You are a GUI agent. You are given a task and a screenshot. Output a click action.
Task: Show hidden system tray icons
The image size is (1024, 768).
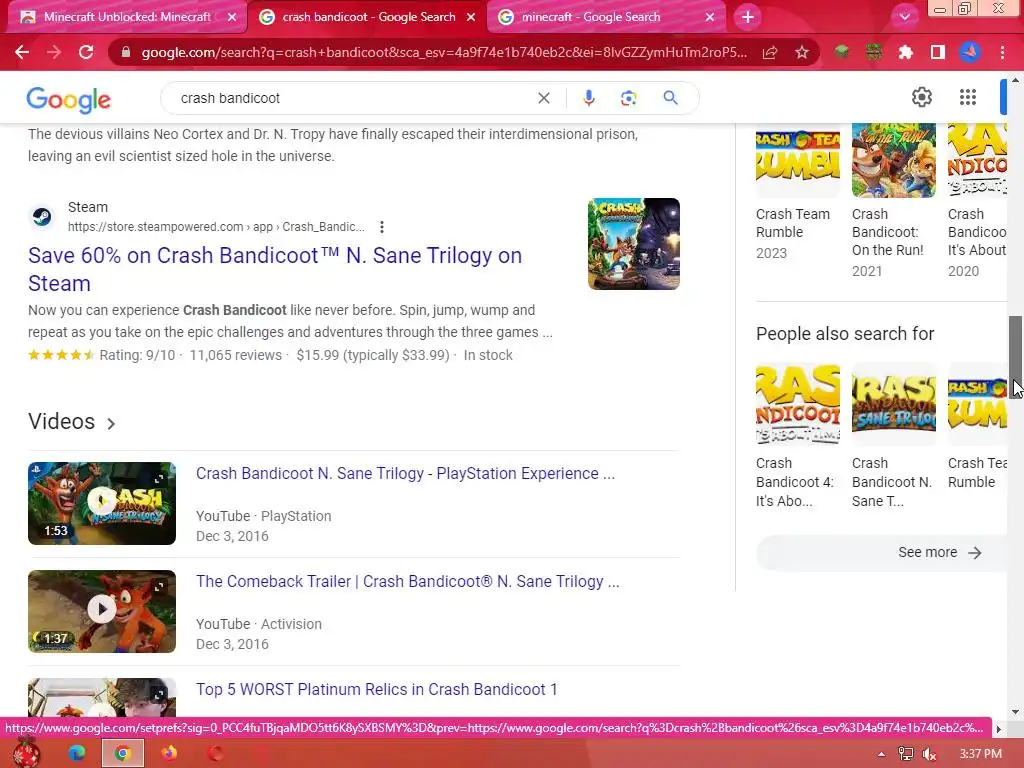click(881, 754)
